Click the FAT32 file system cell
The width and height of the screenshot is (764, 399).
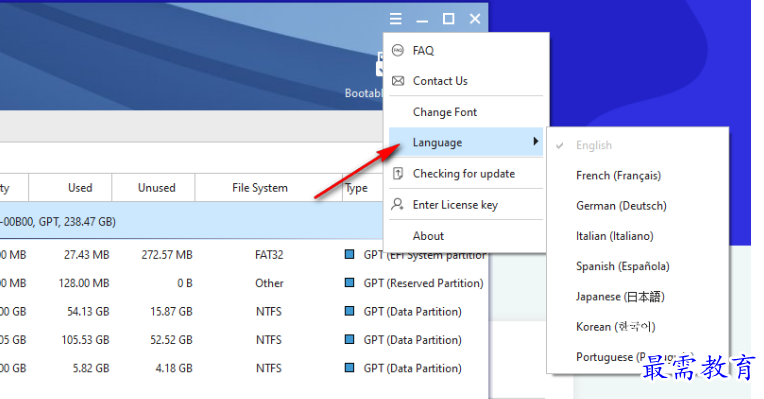click(x=269, y=255)
